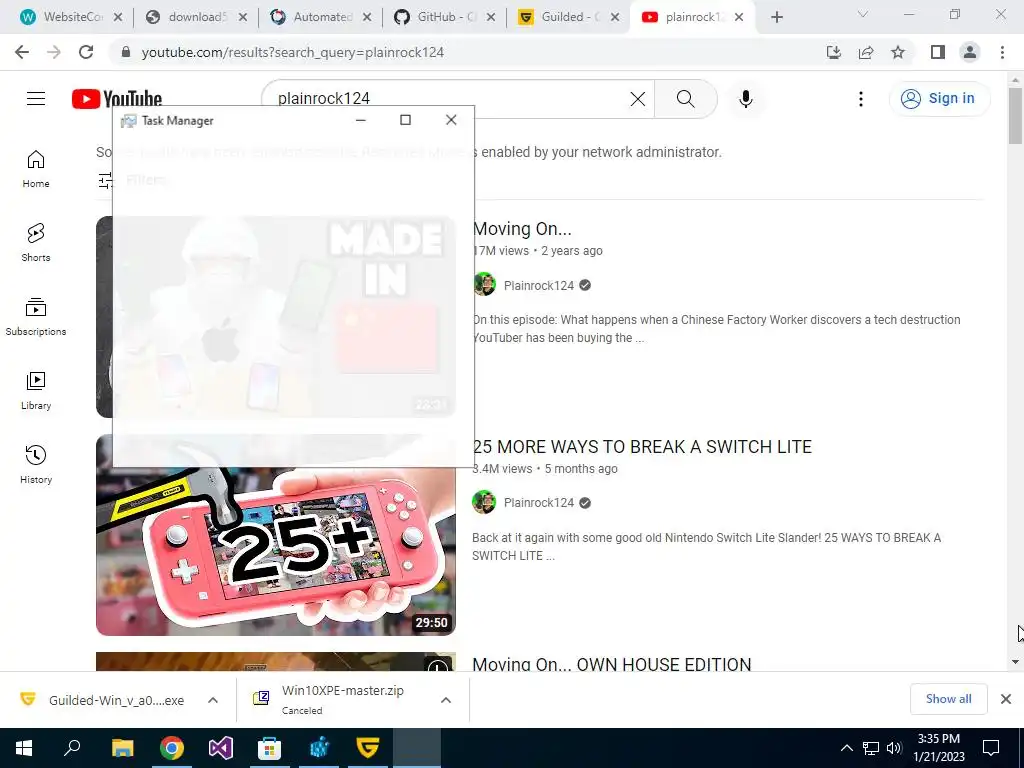This screenshot has height=768, width=1024.
Task: Open the volume speaker tray icon
Action: (x=894, y=748)
